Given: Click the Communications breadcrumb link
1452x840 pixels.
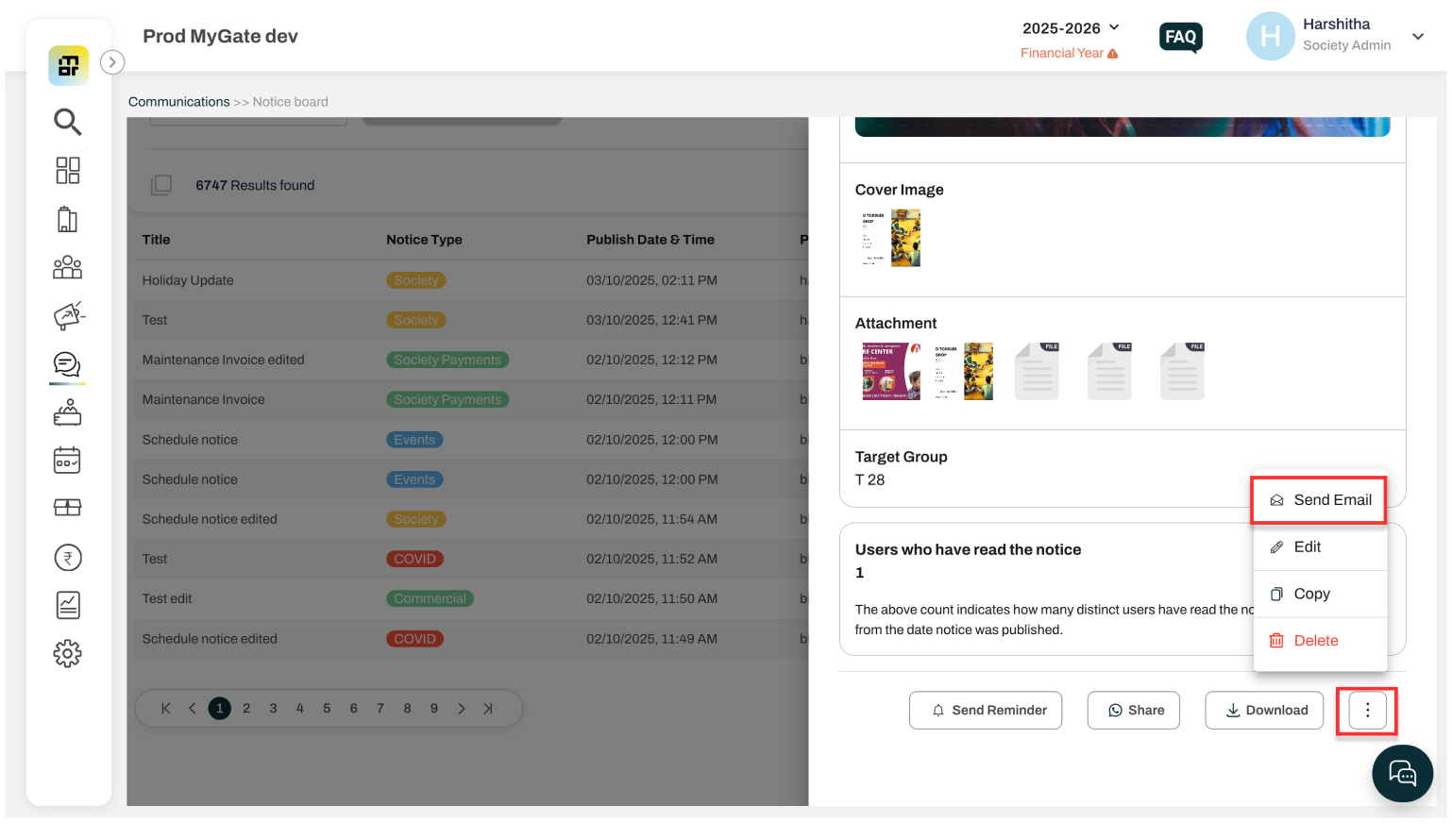Looking at the screenshot, I should click(179, 102).
